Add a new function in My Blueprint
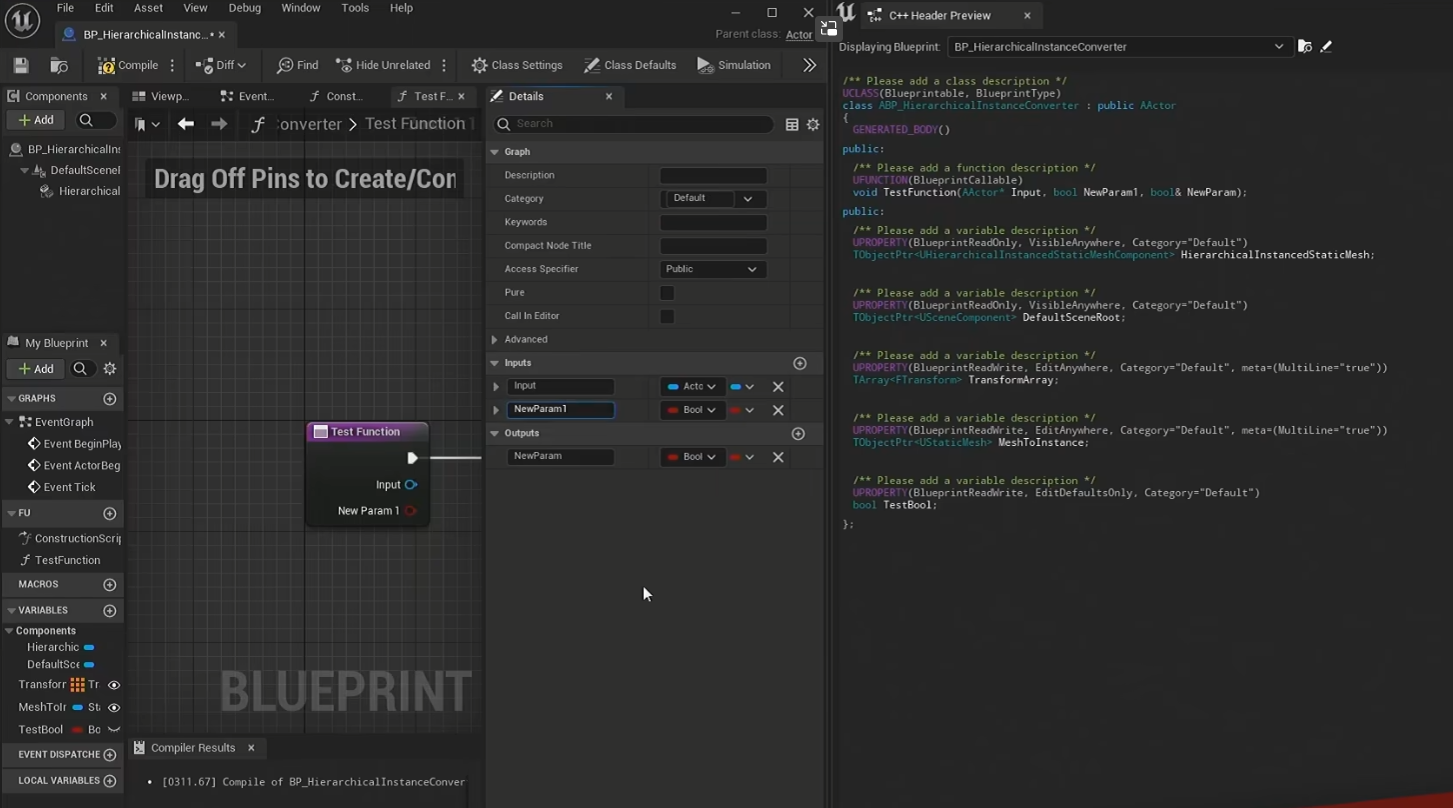The width and height of the screenshot is (1453, 808). 110,513
